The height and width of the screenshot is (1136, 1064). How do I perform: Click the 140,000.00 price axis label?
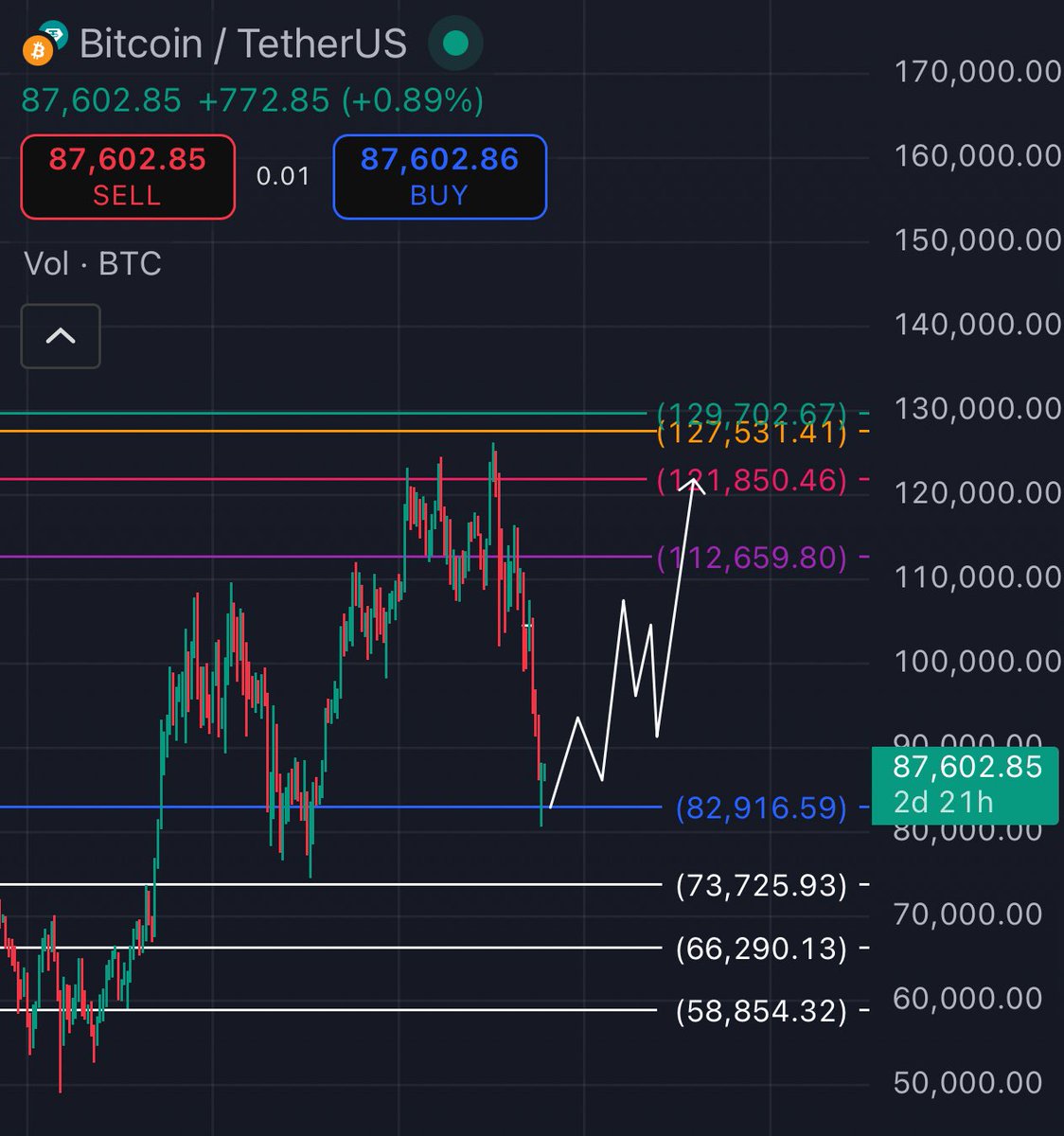977,324
